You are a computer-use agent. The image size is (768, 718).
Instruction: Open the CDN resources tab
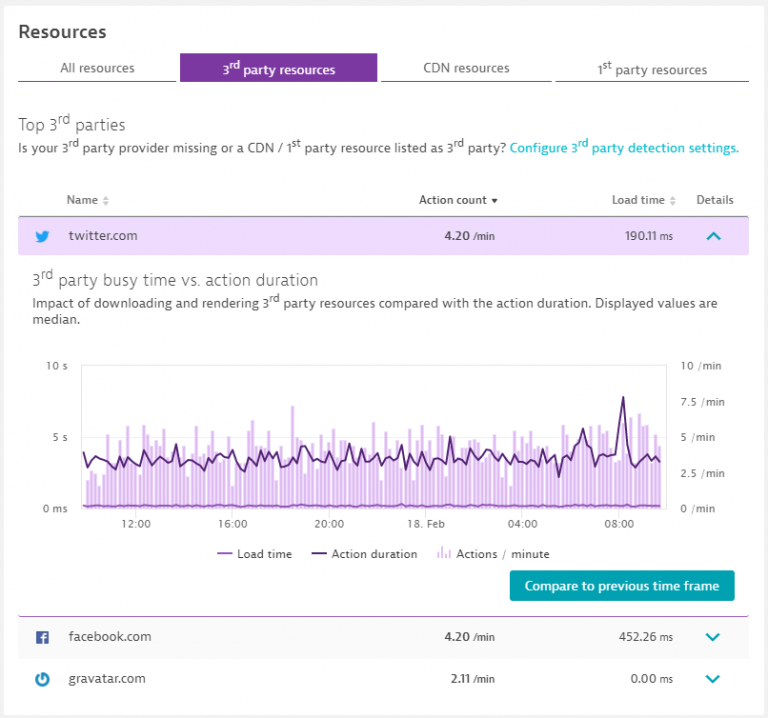[465, 68]
